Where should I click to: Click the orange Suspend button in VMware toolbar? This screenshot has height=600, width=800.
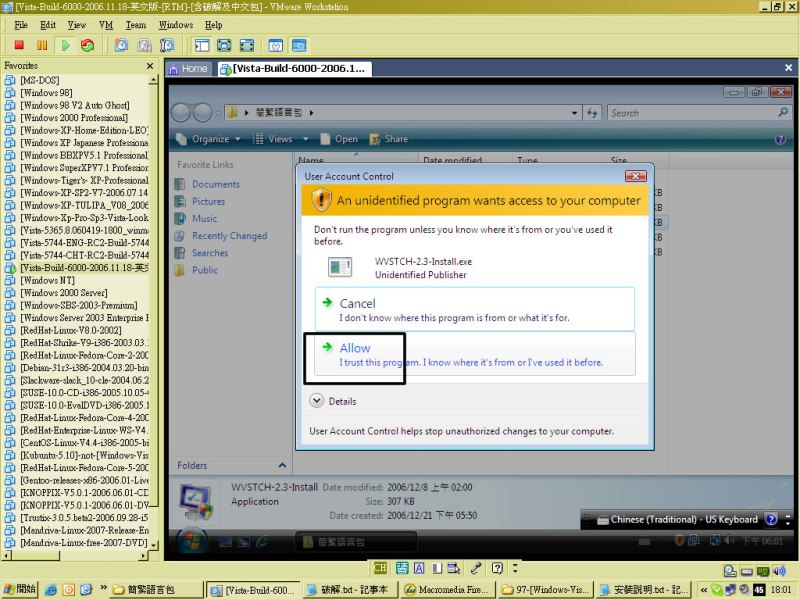click(x=42, y=45)
